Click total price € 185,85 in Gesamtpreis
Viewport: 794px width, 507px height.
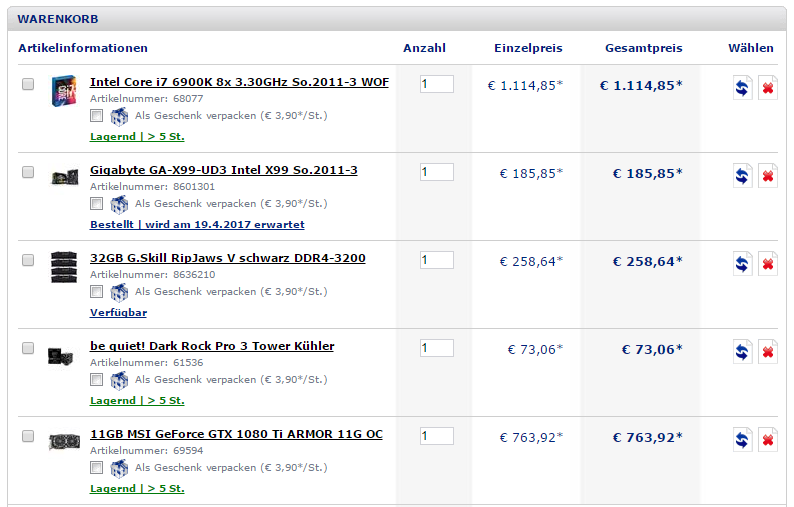(x=648, y=174)
